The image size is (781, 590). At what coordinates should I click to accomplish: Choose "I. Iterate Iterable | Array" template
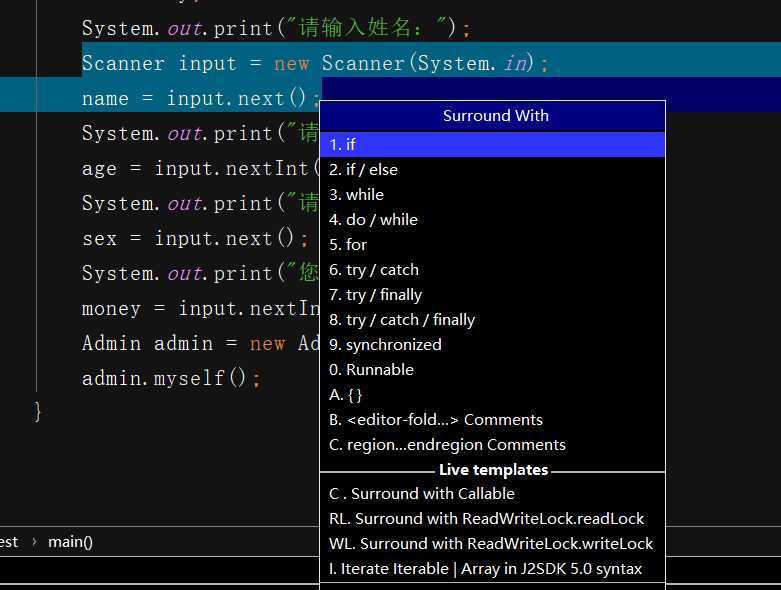(x=492, y=569)
